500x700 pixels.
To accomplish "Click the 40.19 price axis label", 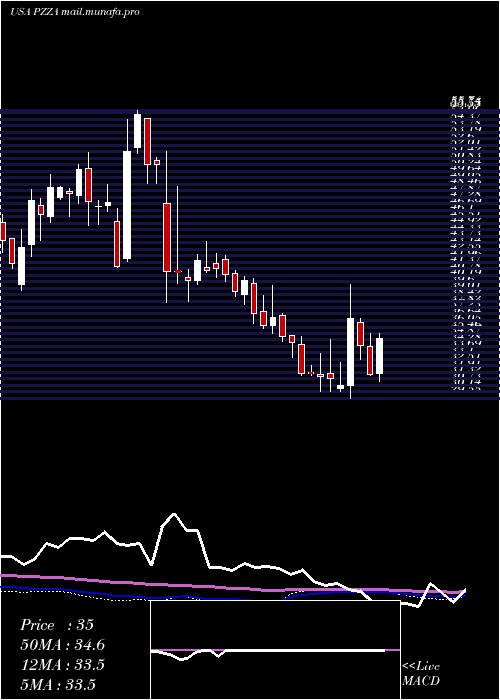I will pos(466,272).
